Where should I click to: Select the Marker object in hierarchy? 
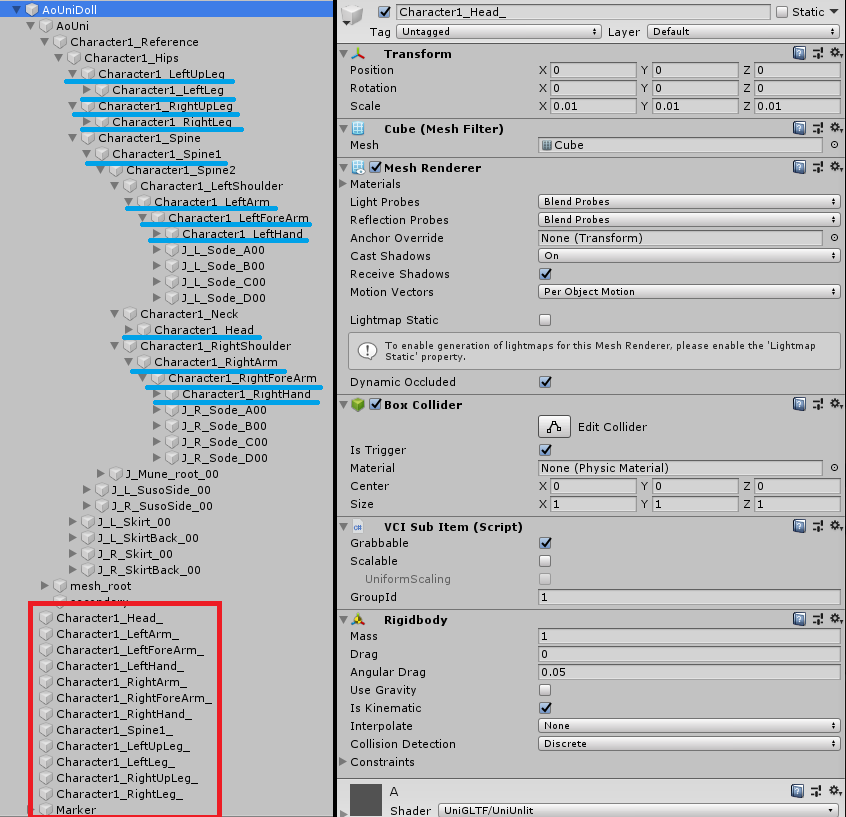point(76,809)
